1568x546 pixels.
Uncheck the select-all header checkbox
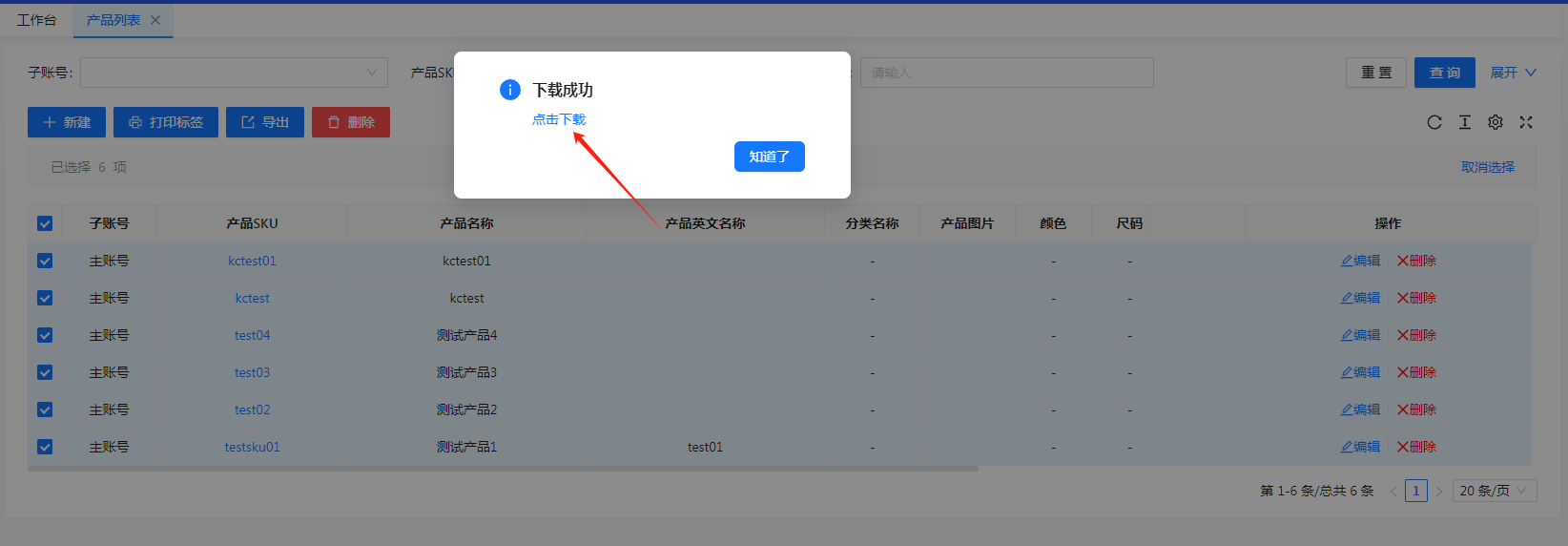click(45, 223)
